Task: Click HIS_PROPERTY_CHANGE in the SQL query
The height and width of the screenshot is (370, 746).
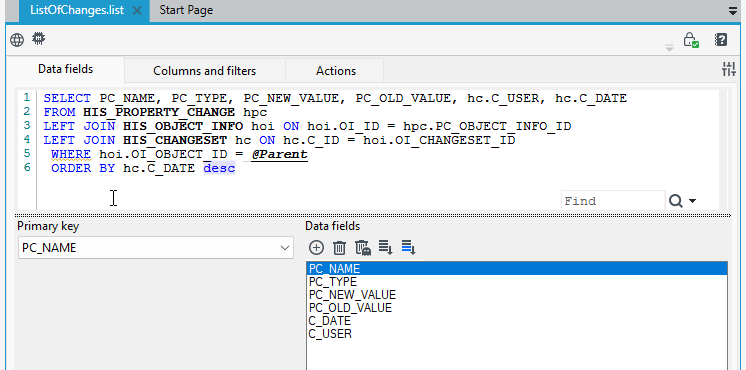Action: pyautogui.click(x=159, y=112)
